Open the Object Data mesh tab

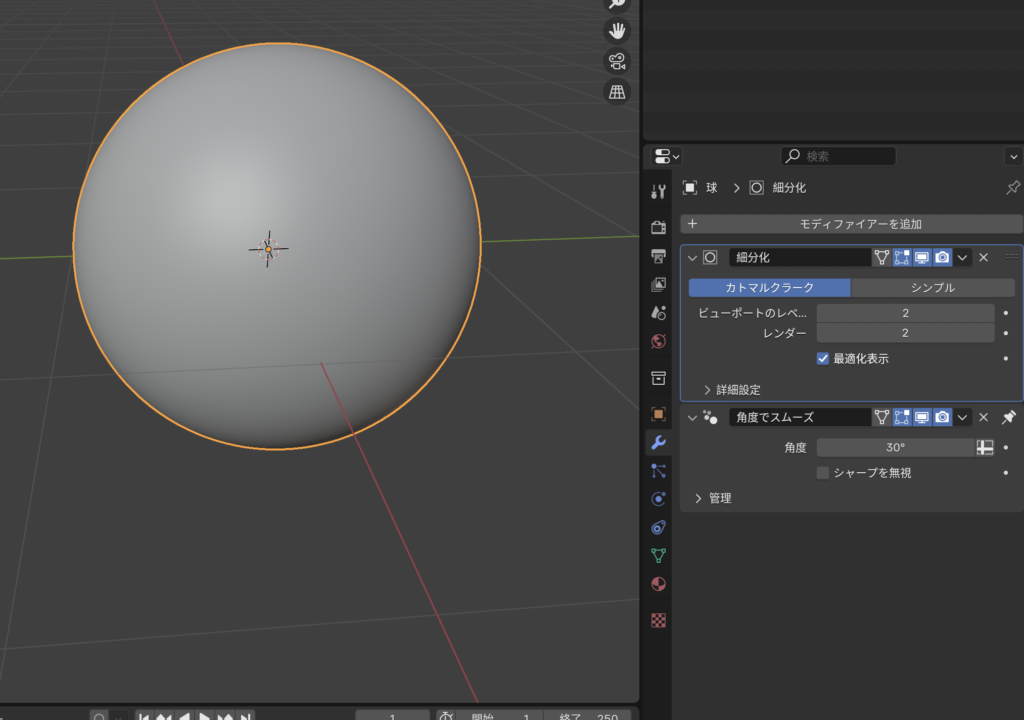pos(658,555)
